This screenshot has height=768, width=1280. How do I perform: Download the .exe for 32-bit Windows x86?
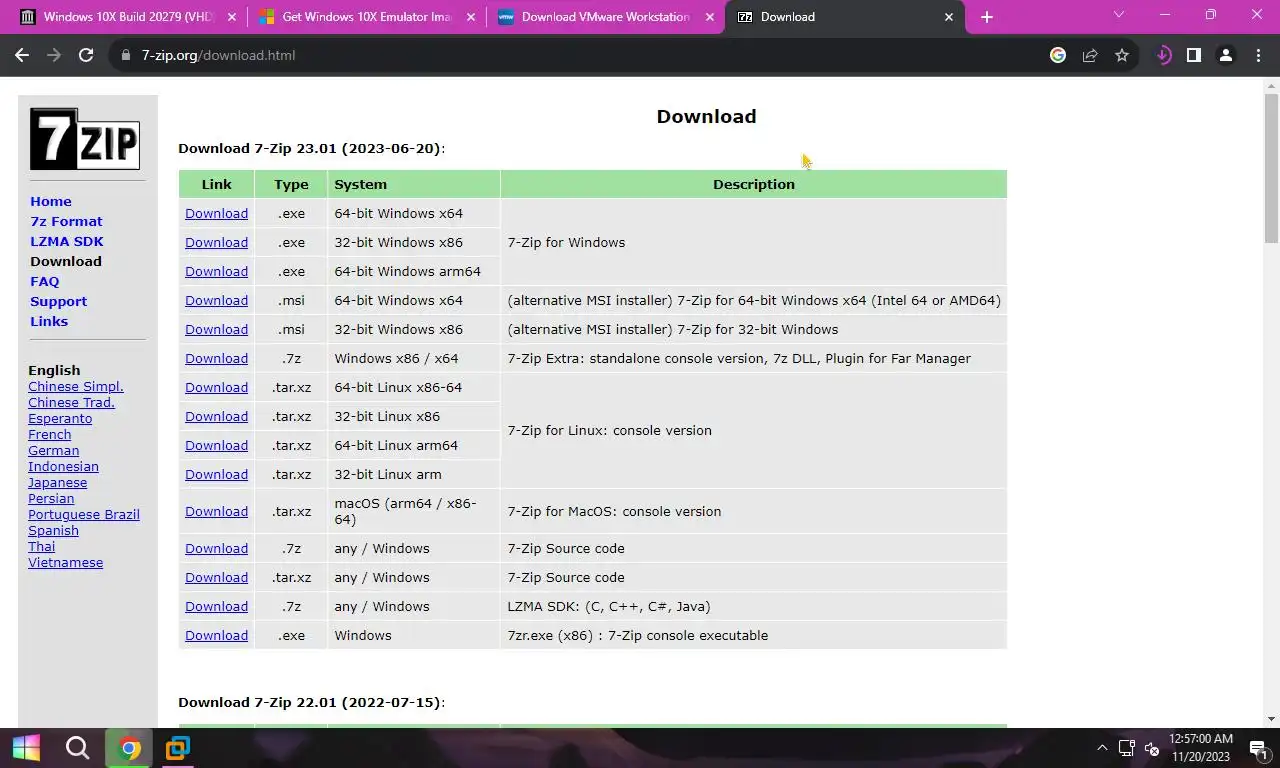[x=216, y=242]
